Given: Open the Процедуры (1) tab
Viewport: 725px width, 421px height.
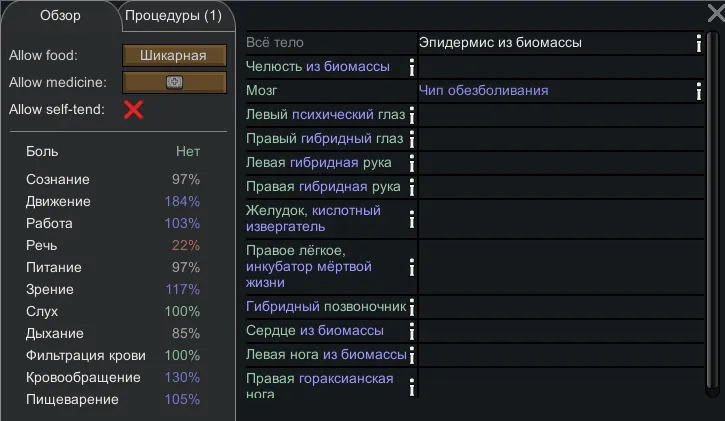Looking at the screenshot, I should pos(174,16).
